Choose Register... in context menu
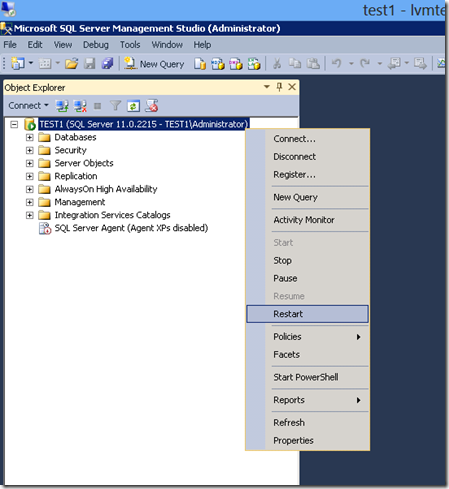This screenshot has width=449, height=489. point(307,175)
